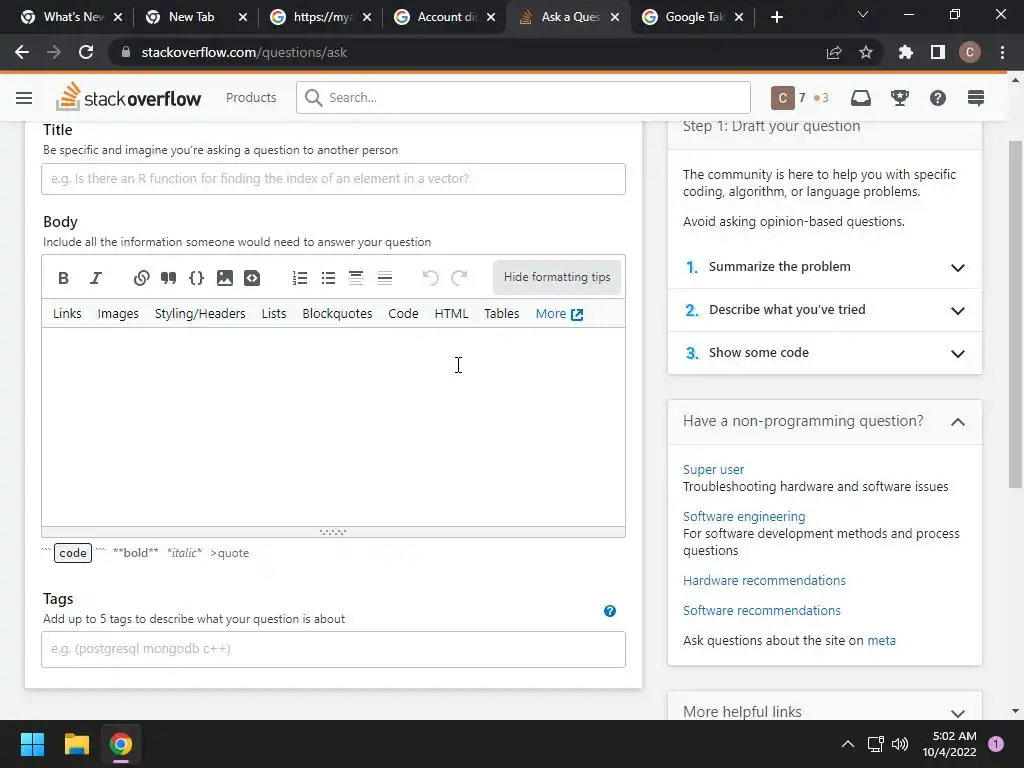Expand 'Summarize the problem' step
1024x768 pixels.
tap(825, 267)
